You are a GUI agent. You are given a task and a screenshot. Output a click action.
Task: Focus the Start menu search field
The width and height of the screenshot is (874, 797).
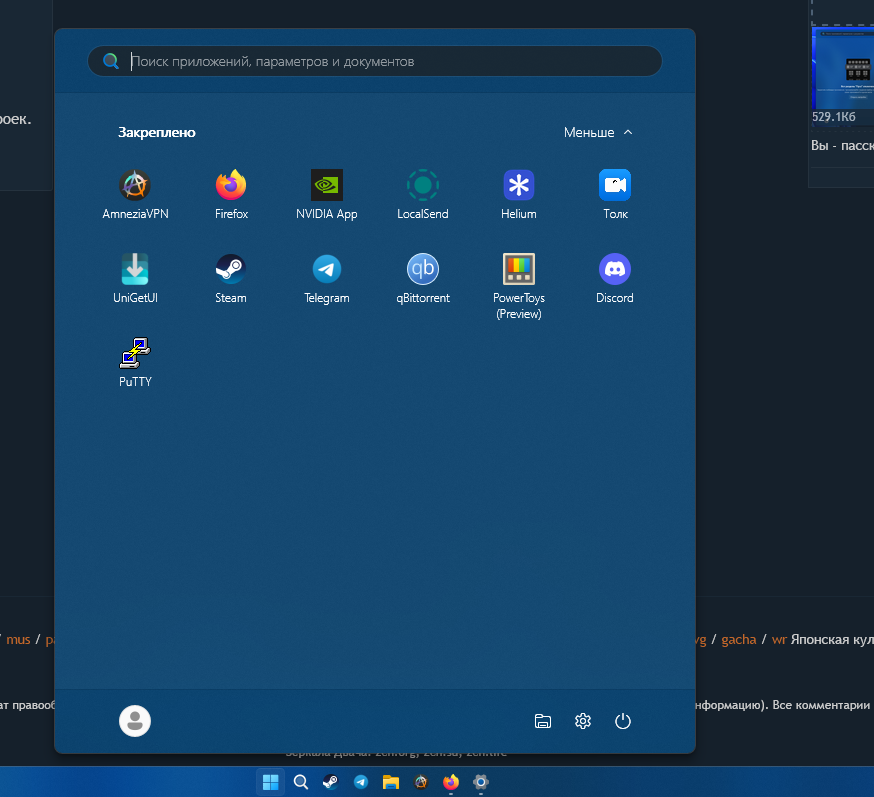tap(375, 61)
